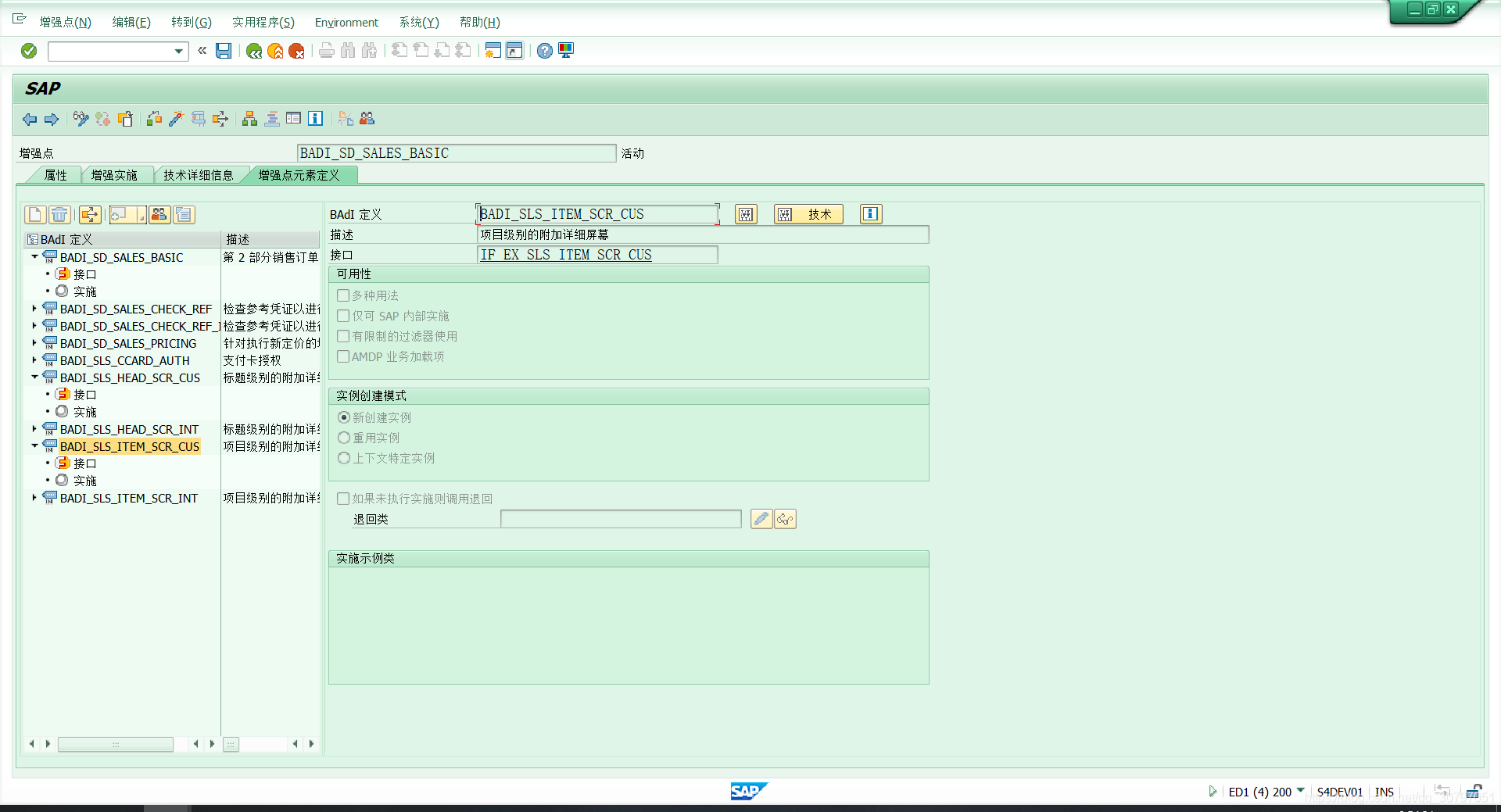The height and width of the screenshot is (812, 1501).
Task: Select 接口 under BADI_SLS_ITEM_SCR_CUS
Action: pyautogui.click(x=84, y=463)
